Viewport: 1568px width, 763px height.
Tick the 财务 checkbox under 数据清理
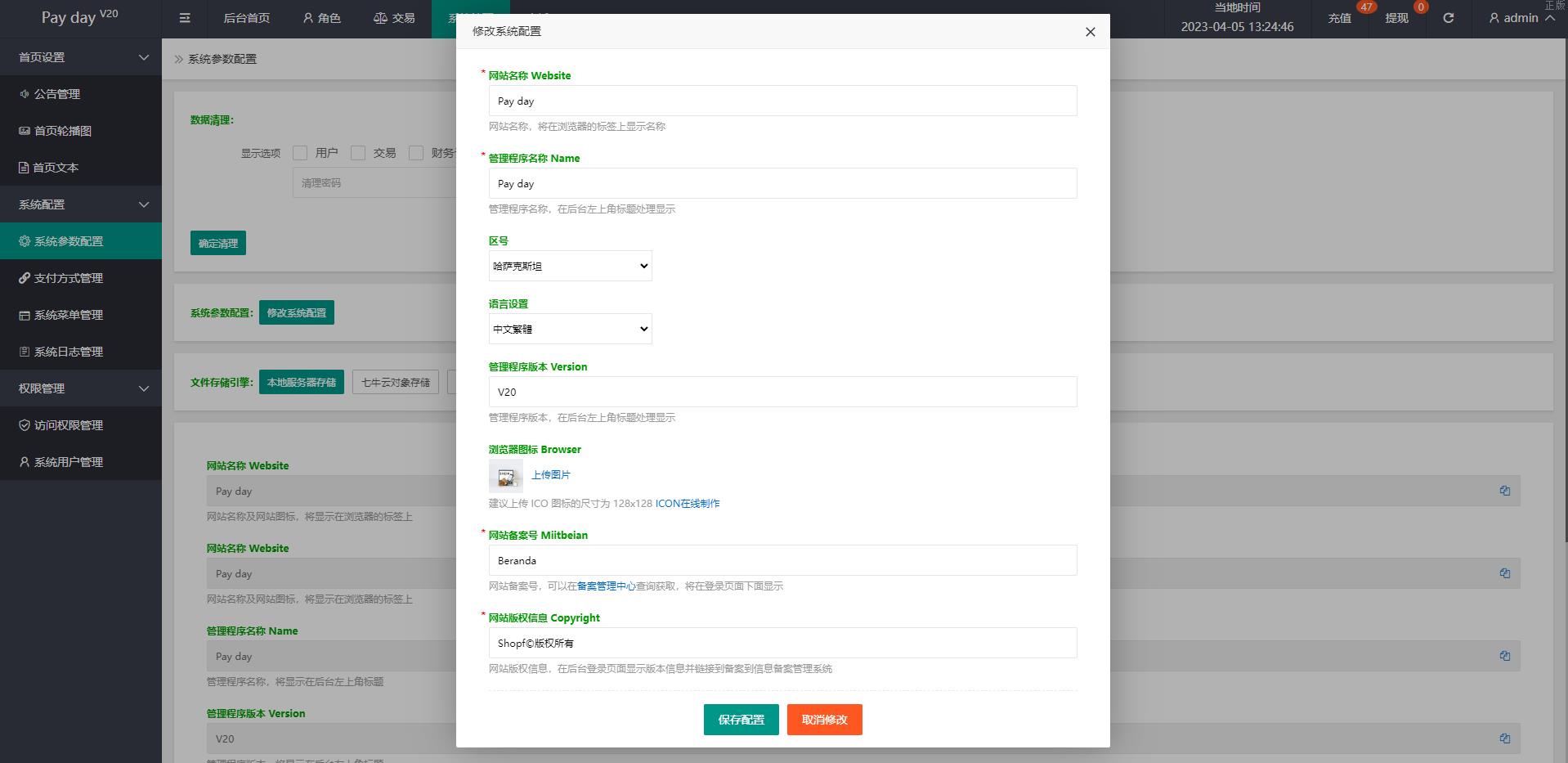[416, 153]
